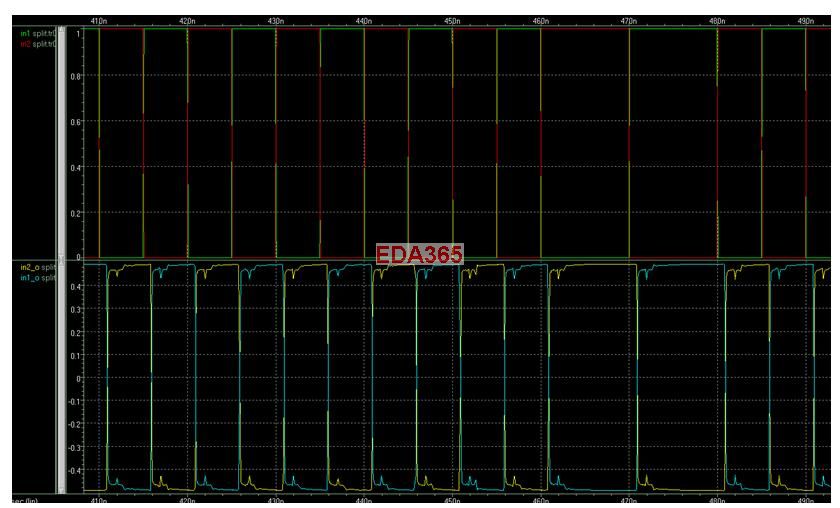Click the -0.2 value on lower Y axis
840x508 pixels.
click(x=74, y=424)
